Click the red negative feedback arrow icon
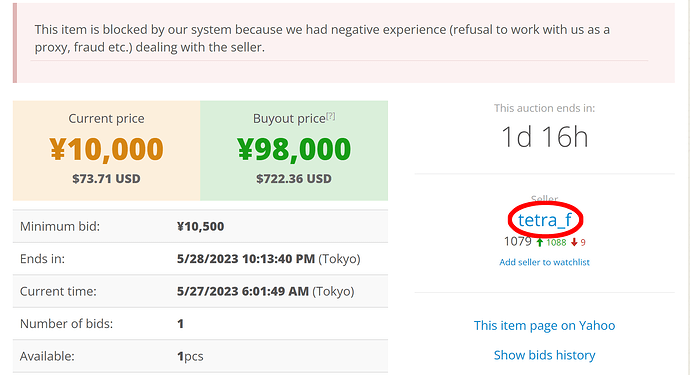The width and height of the screenshot is (690, 375). coord(574,243)
